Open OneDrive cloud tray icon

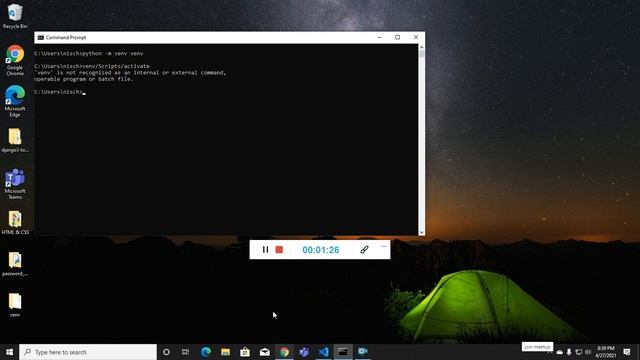(560, 352)
